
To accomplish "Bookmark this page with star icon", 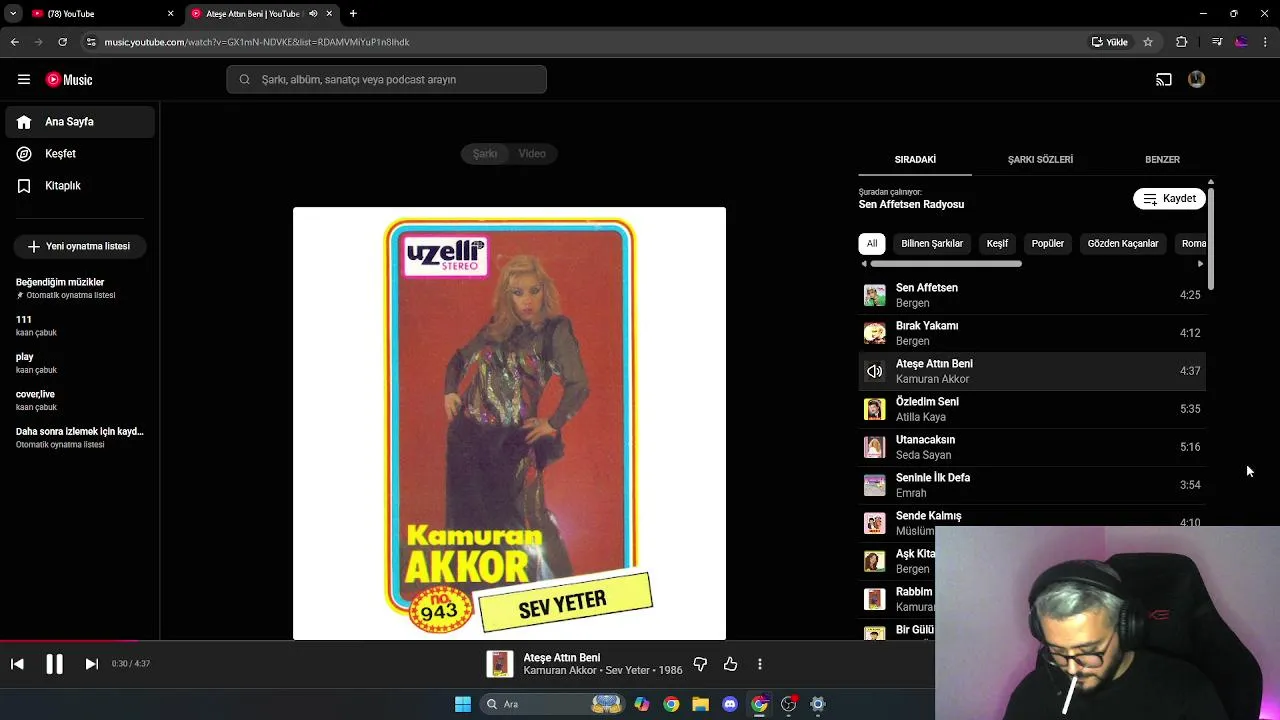I will [1148, 42].
